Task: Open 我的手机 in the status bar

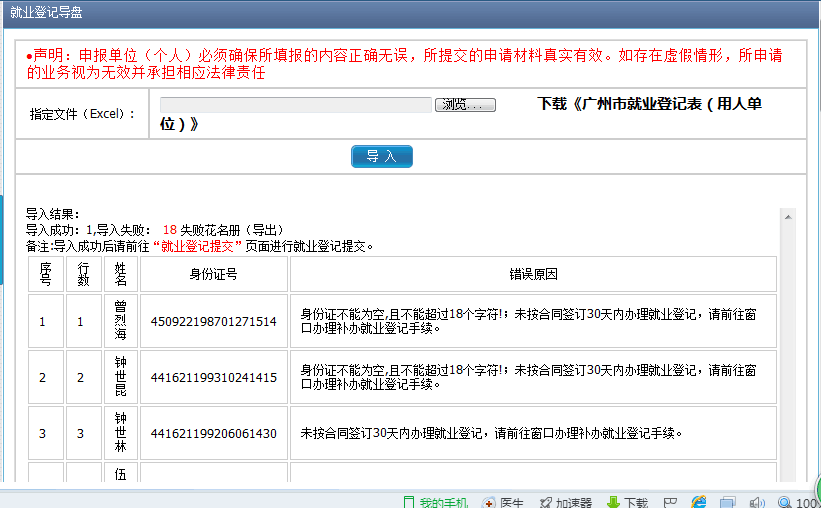Action: coord(435,502)
